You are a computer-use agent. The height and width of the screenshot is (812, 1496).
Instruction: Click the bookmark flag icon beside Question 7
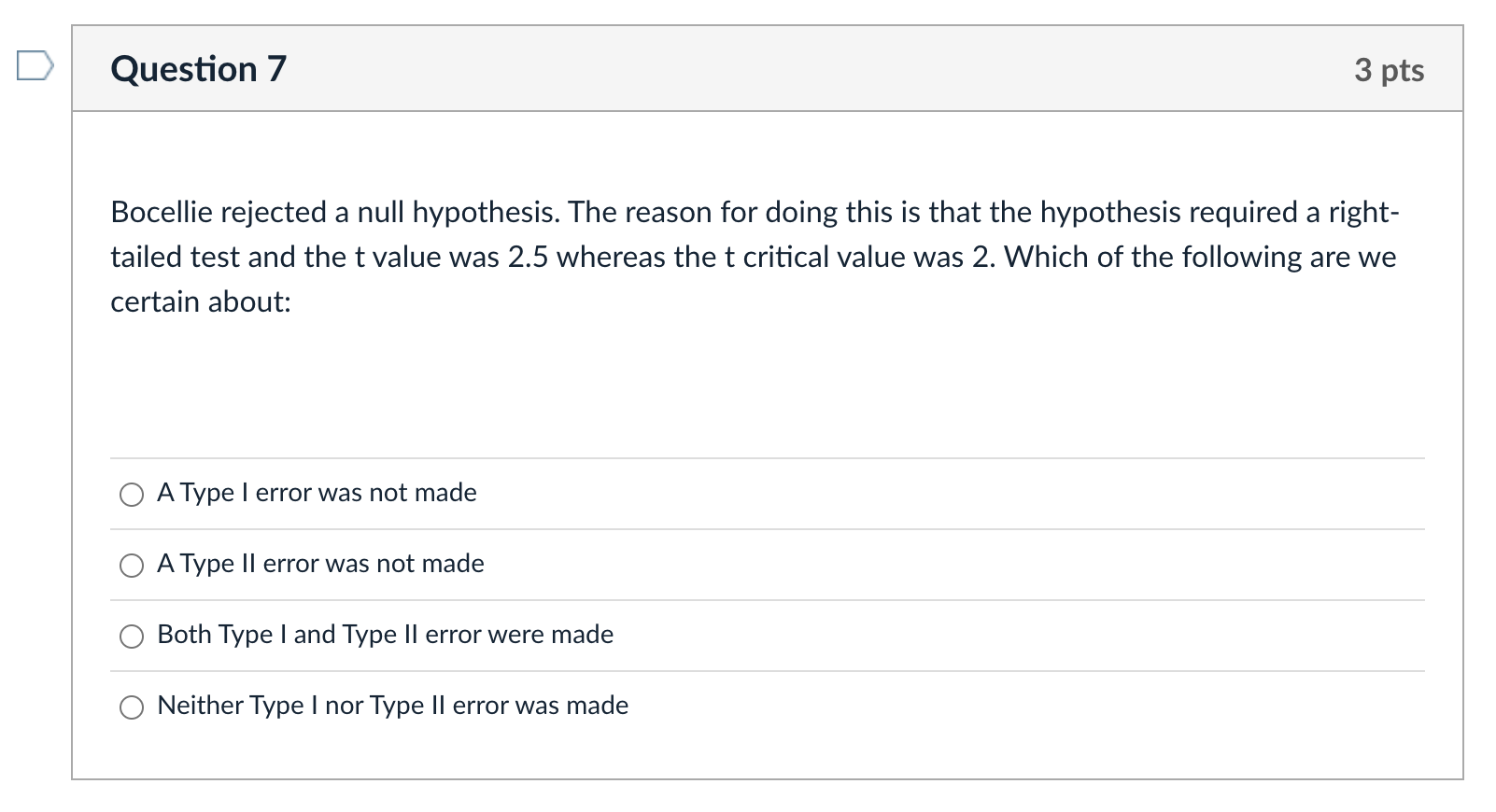click(34, 65)
